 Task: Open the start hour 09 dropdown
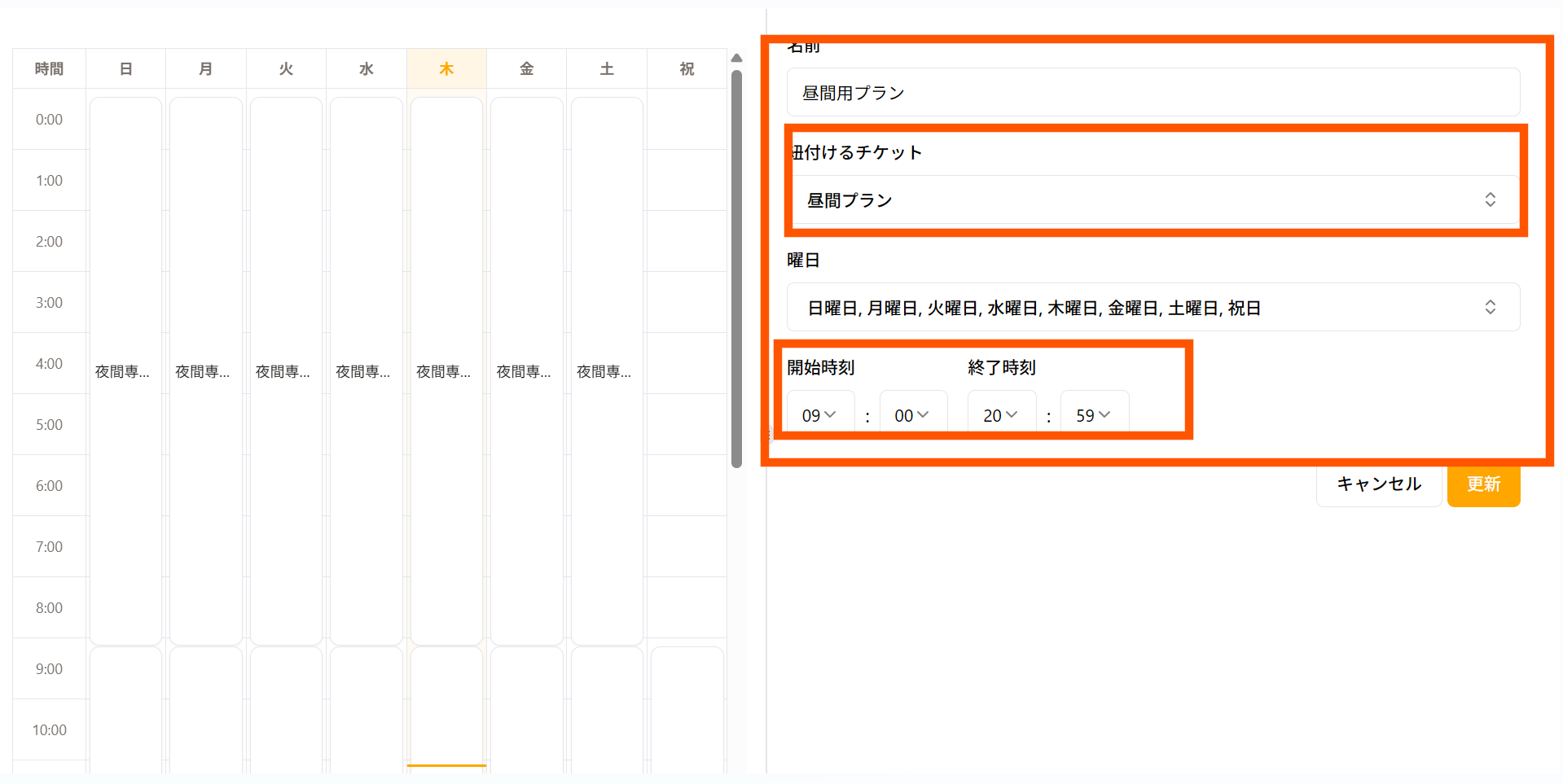(819, 415)
